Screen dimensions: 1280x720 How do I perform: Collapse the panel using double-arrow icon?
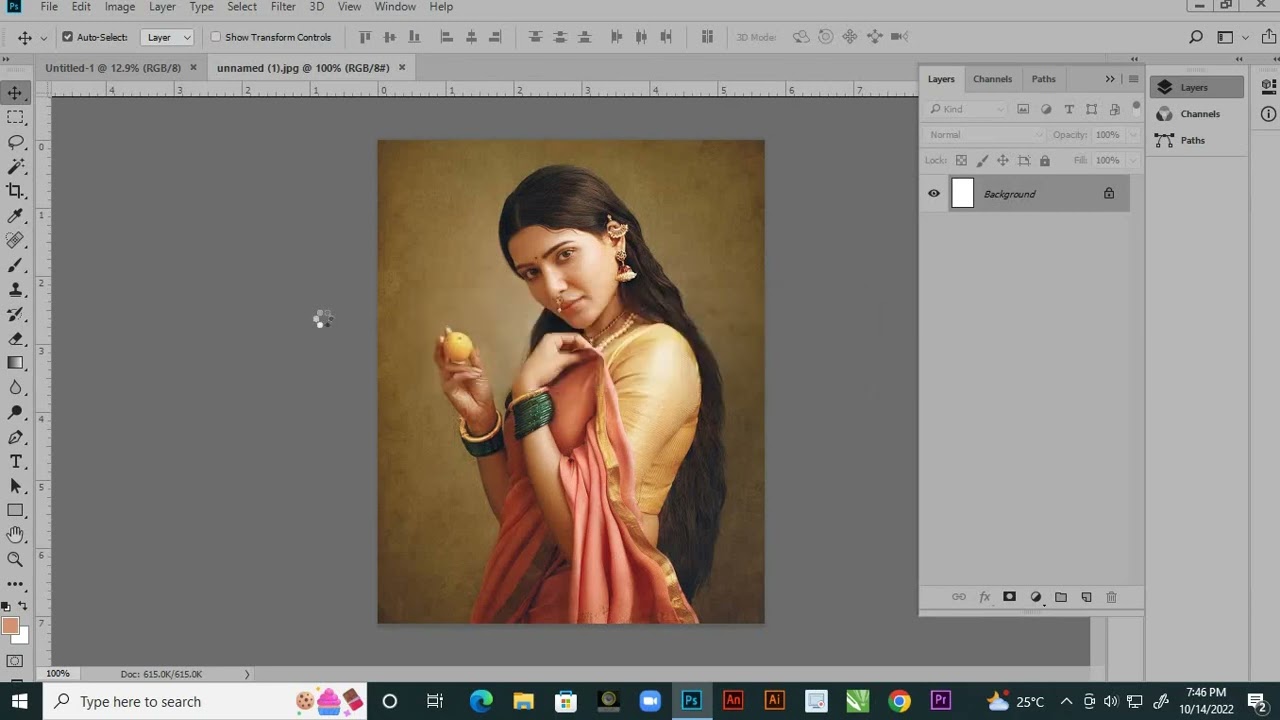click(x=1110, y=79)
